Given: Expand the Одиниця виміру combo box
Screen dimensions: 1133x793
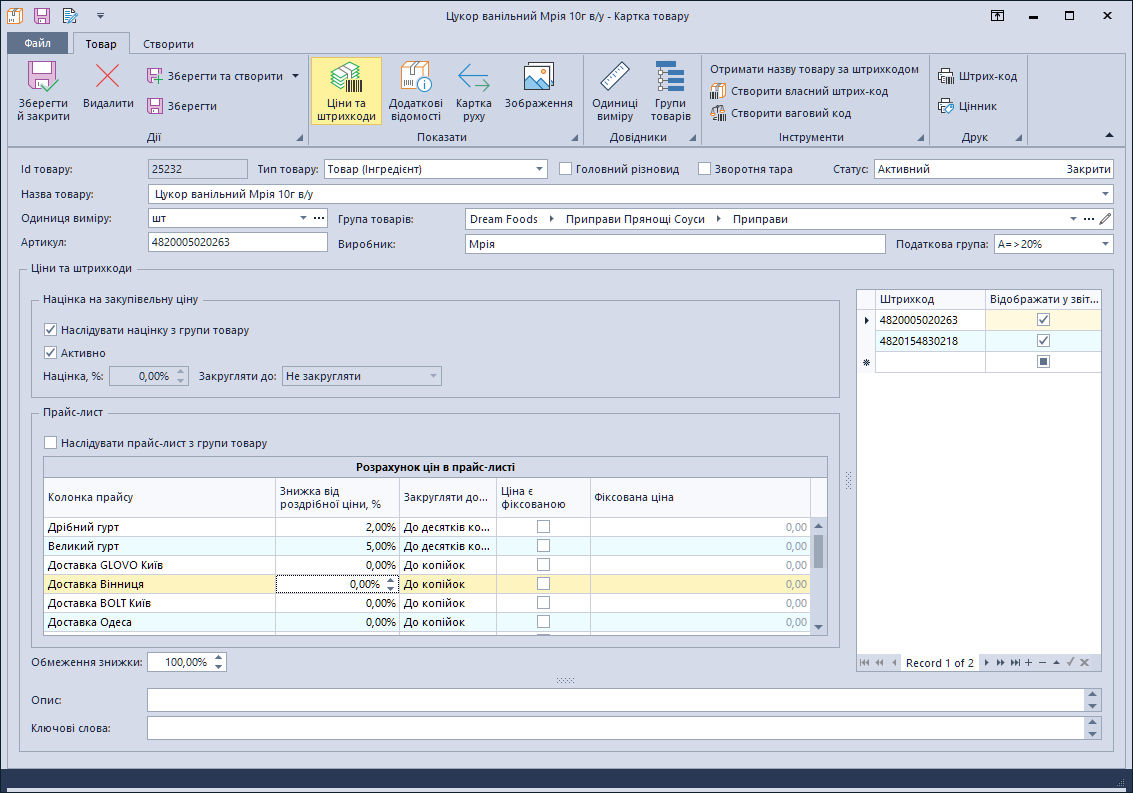Looking at the screenshot, I should click(x=303, y=218).
